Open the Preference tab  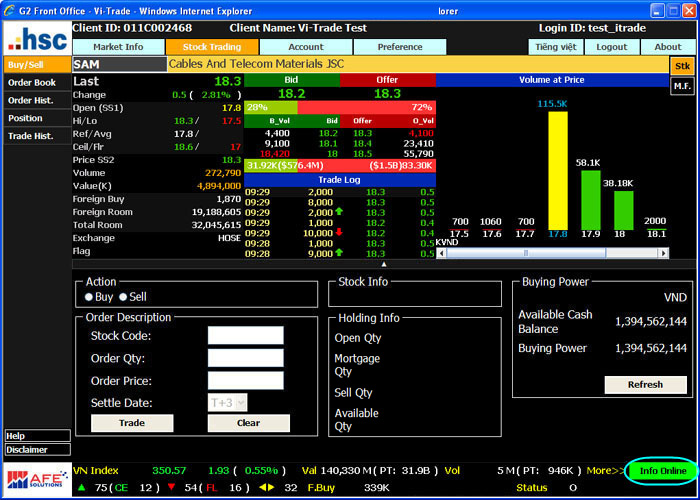pyautogui.click(x=400, y=47)
